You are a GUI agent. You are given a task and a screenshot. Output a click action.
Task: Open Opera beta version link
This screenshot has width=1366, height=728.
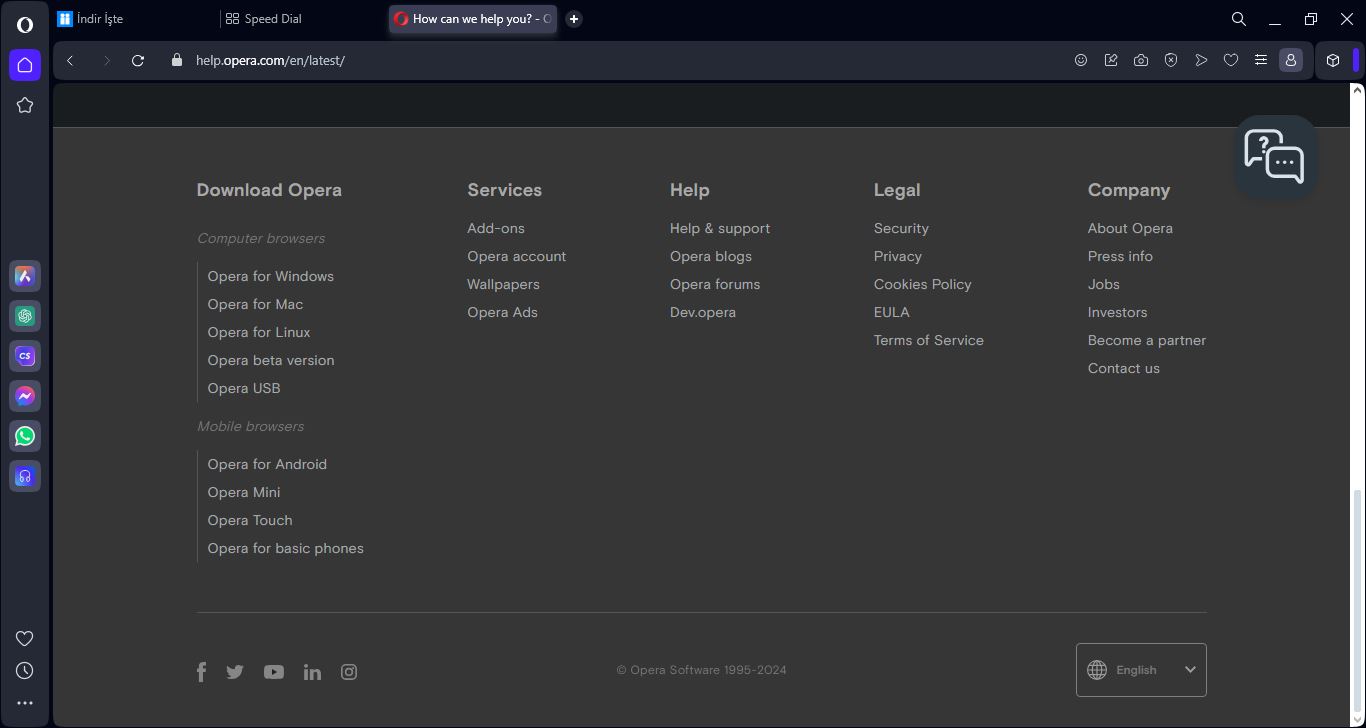pos(271,360)
